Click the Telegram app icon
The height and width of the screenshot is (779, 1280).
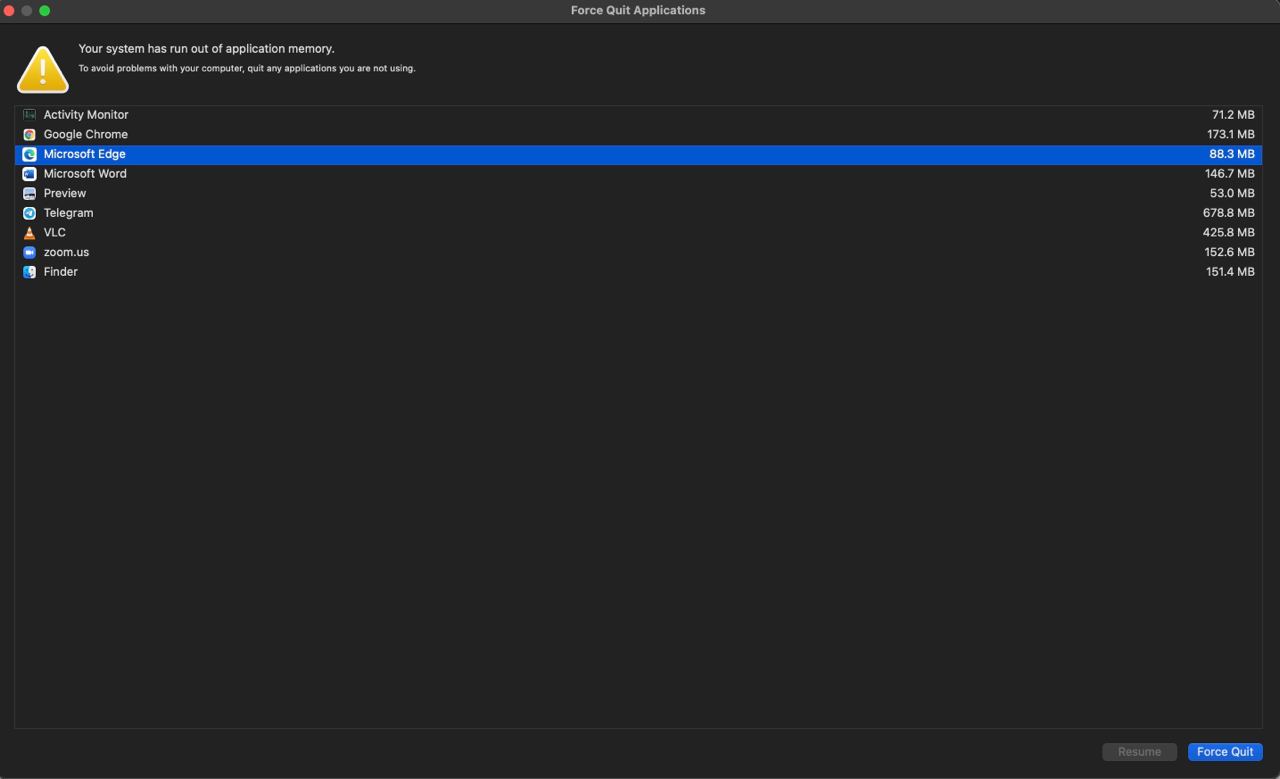29,213
